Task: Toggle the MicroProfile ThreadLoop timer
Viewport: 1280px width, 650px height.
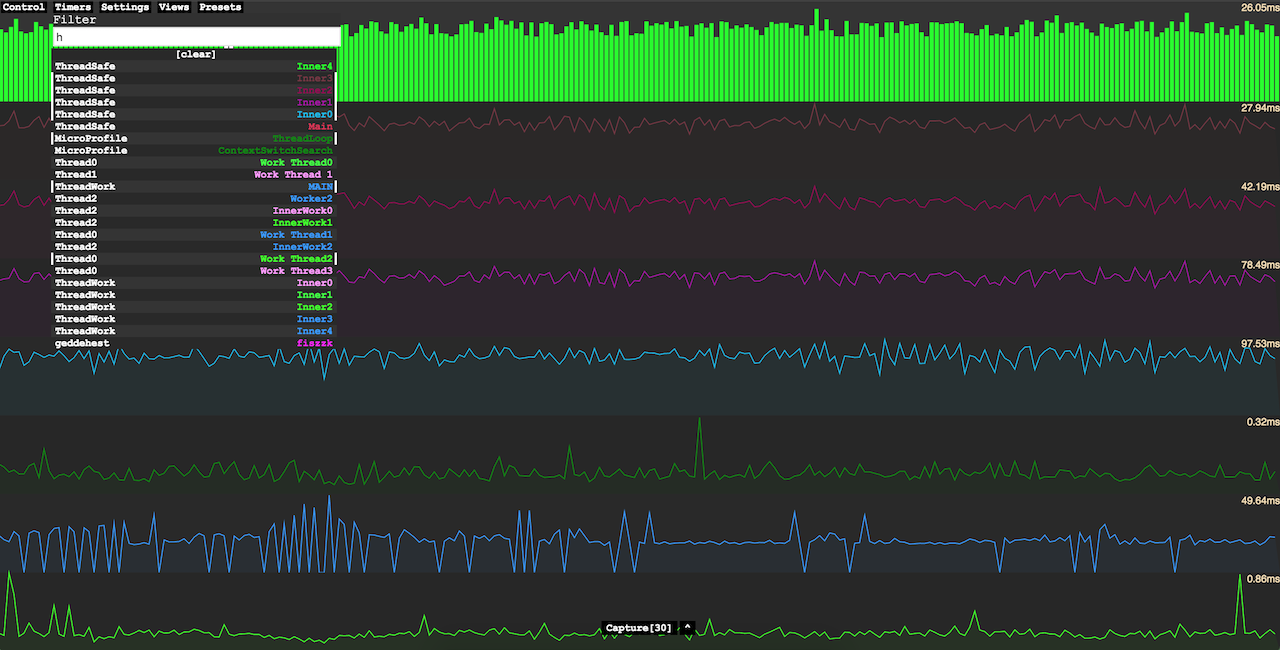Action: pyautogui.click(x=194, y=138)
